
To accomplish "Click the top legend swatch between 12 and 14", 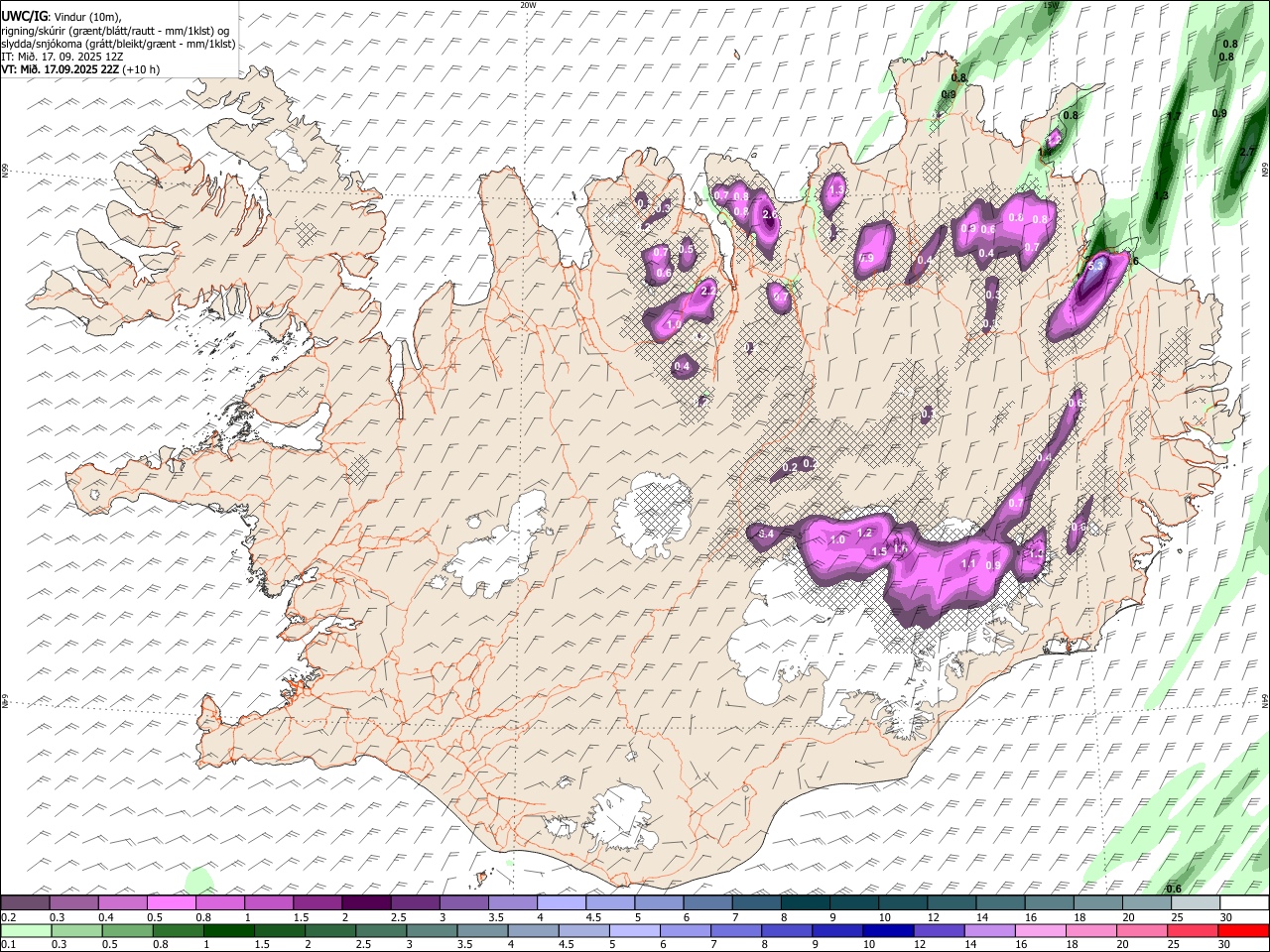I will (950, 903).
